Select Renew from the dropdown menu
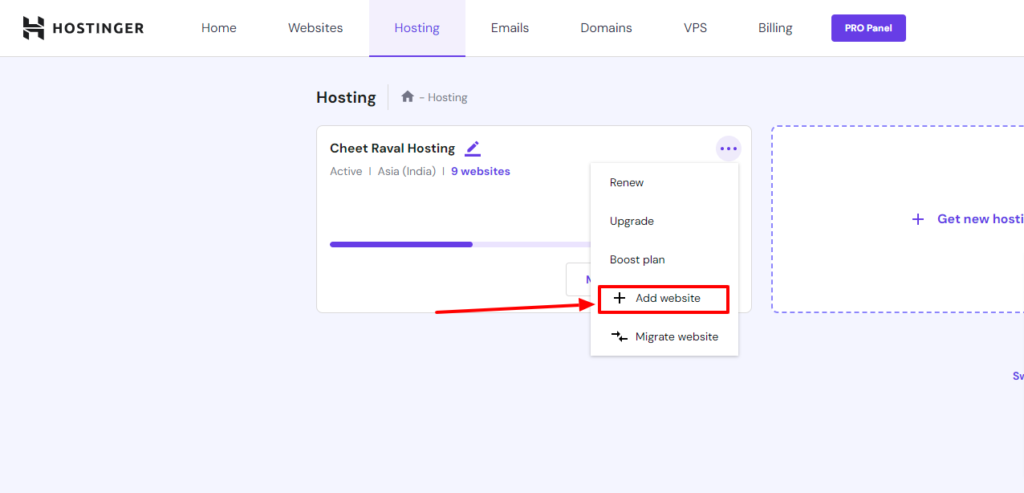This screenshot has width=1024, height=493. tap(627, 183)
